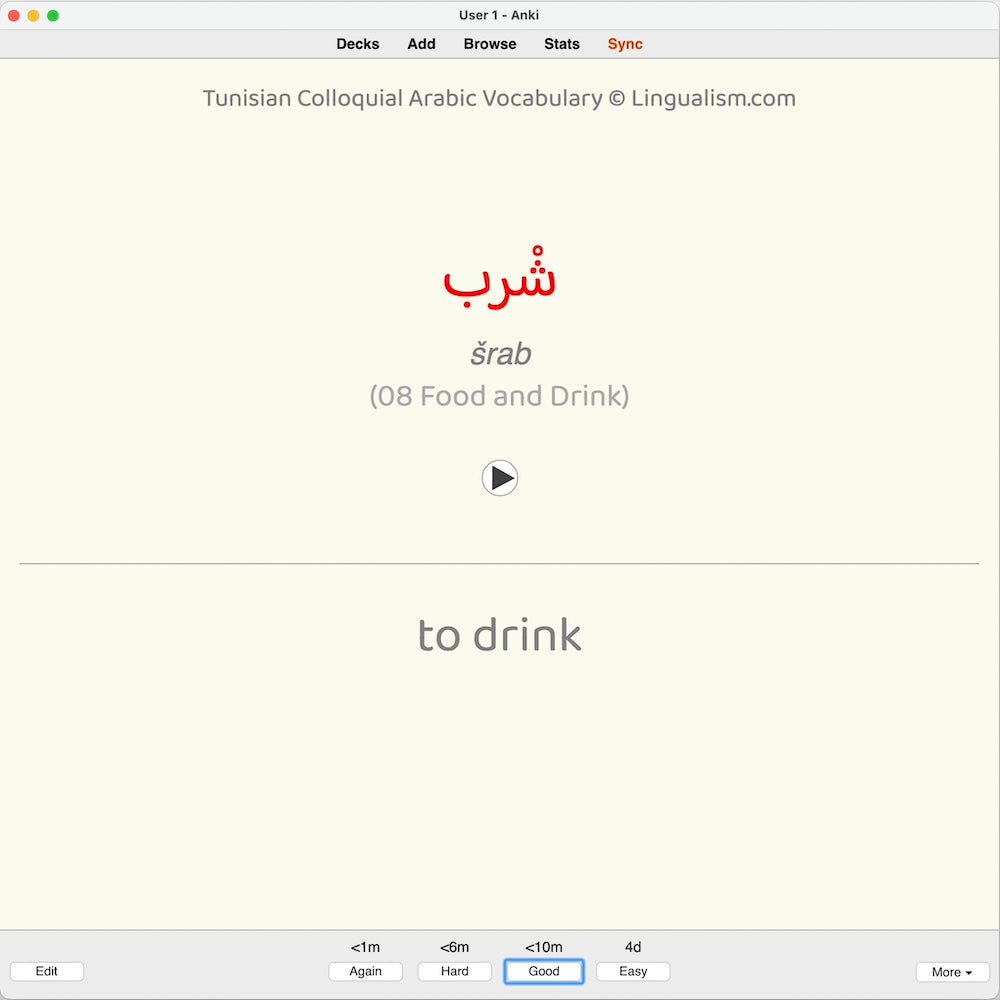Open the Decks screen
Image resolution: width=1000 pixels, height=1000 pixels.
pos(357,44)
